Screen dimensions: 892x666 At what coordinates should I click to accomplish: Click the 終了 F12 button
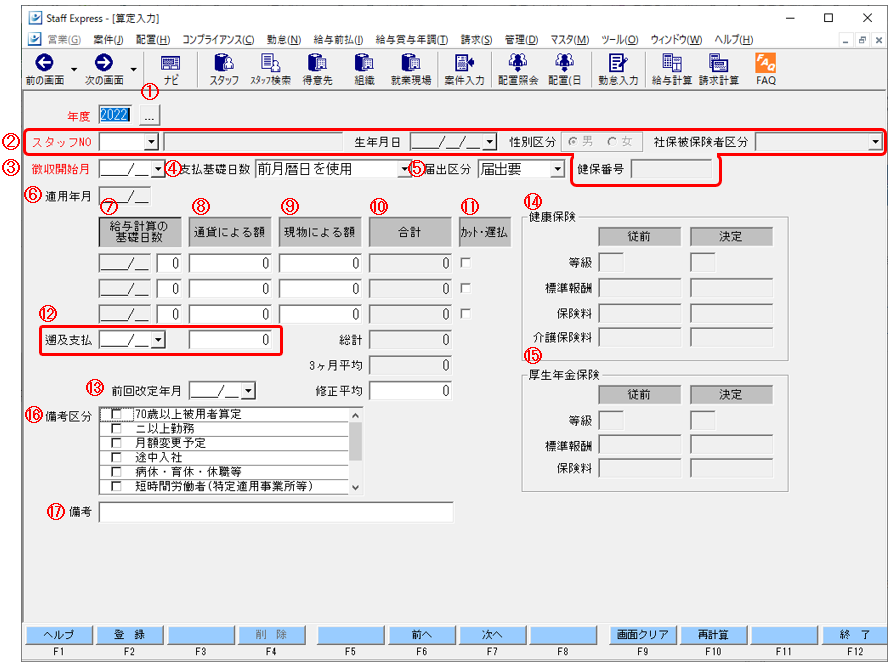click(x=855, y=635)
